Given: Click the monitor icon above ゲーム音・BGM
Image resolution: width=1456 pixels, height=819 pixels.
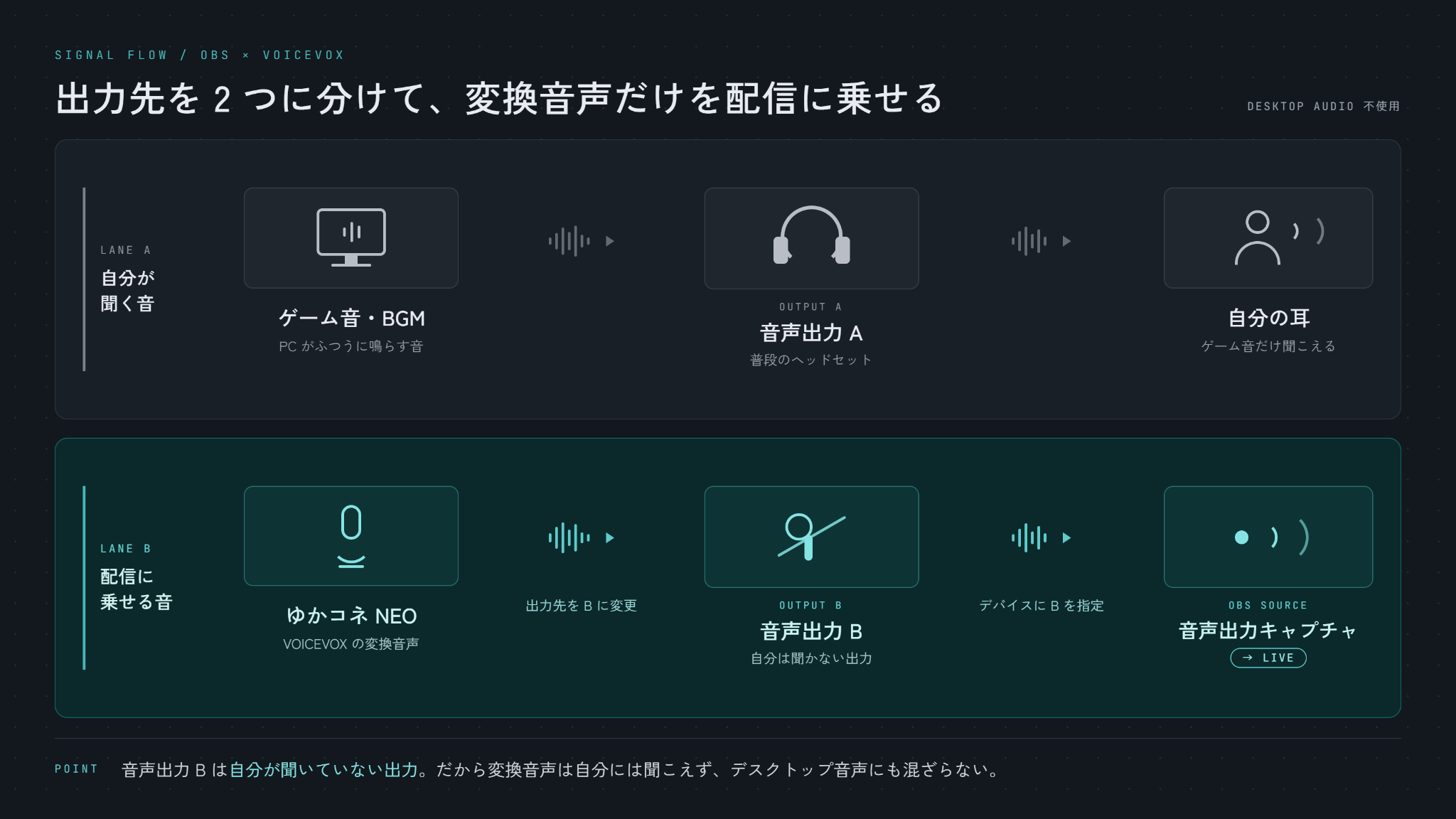Looking at the screenshot, I should (351, 237).
